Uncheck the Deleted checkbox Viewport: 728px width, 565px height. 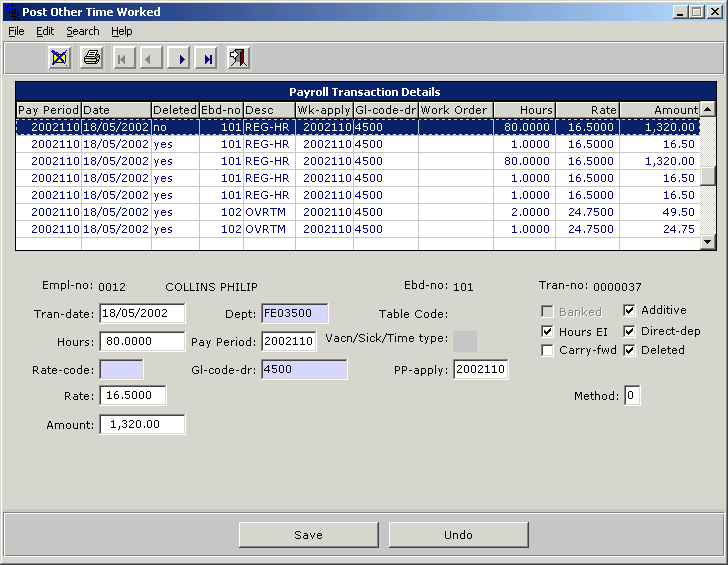tap(631, 351)
